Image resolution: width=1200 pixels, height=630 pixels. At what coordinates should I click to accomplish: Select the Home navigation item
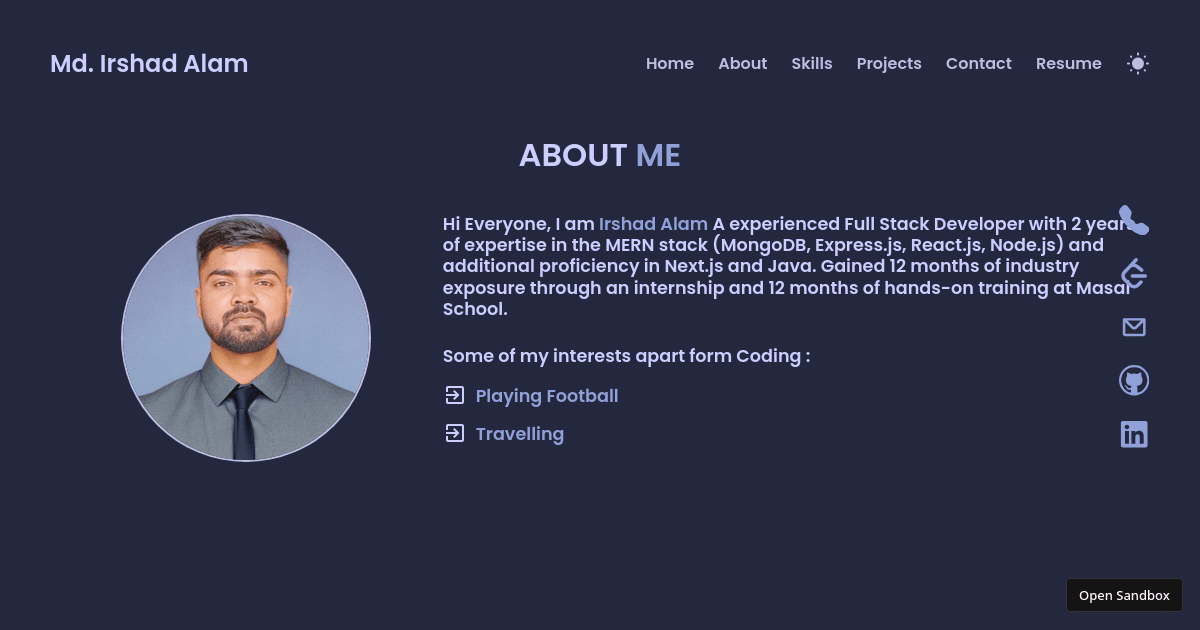(670, 63)
